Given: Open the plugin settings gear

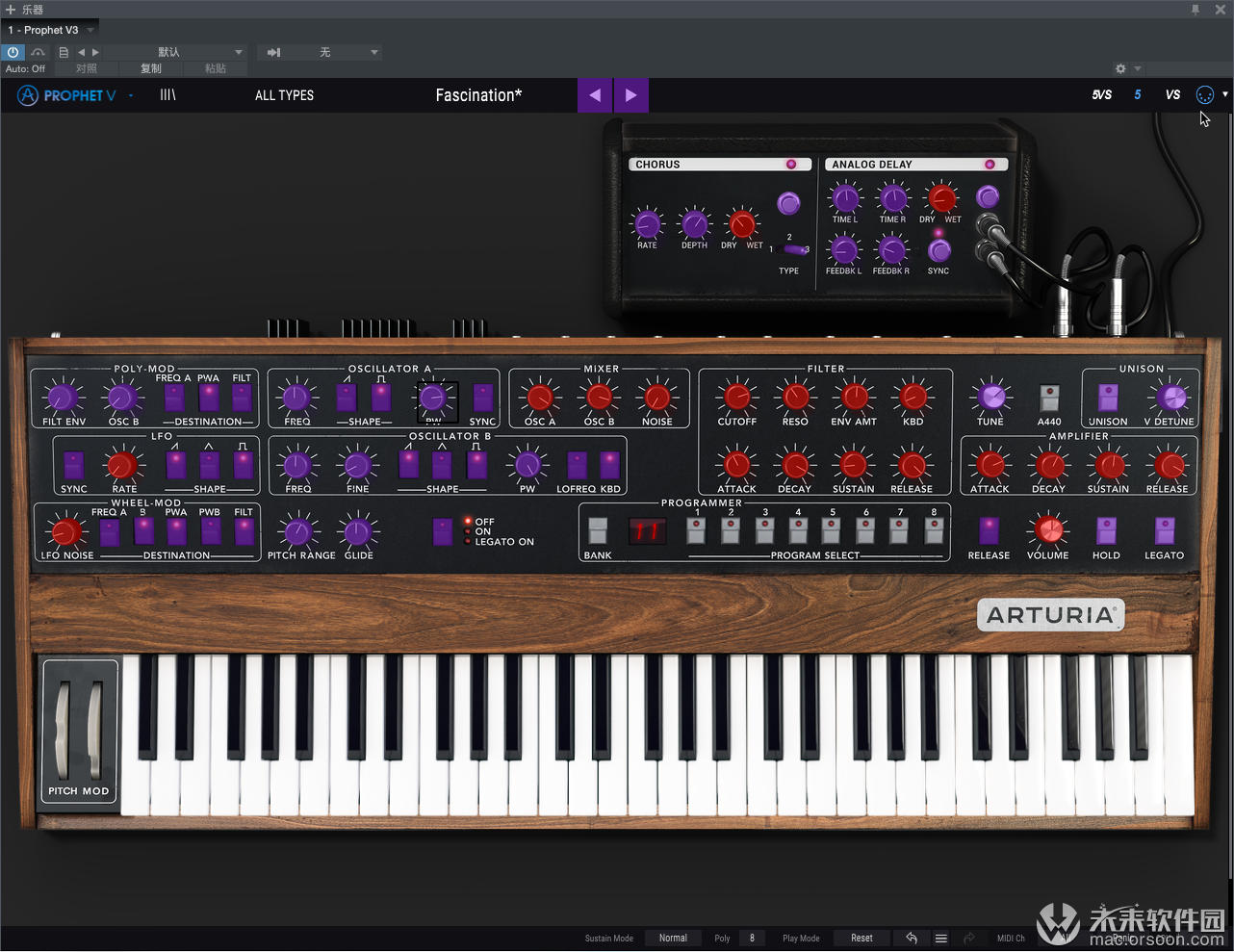Looking at the screenshot, I should pyautogui.click(x=1120, y=68).
